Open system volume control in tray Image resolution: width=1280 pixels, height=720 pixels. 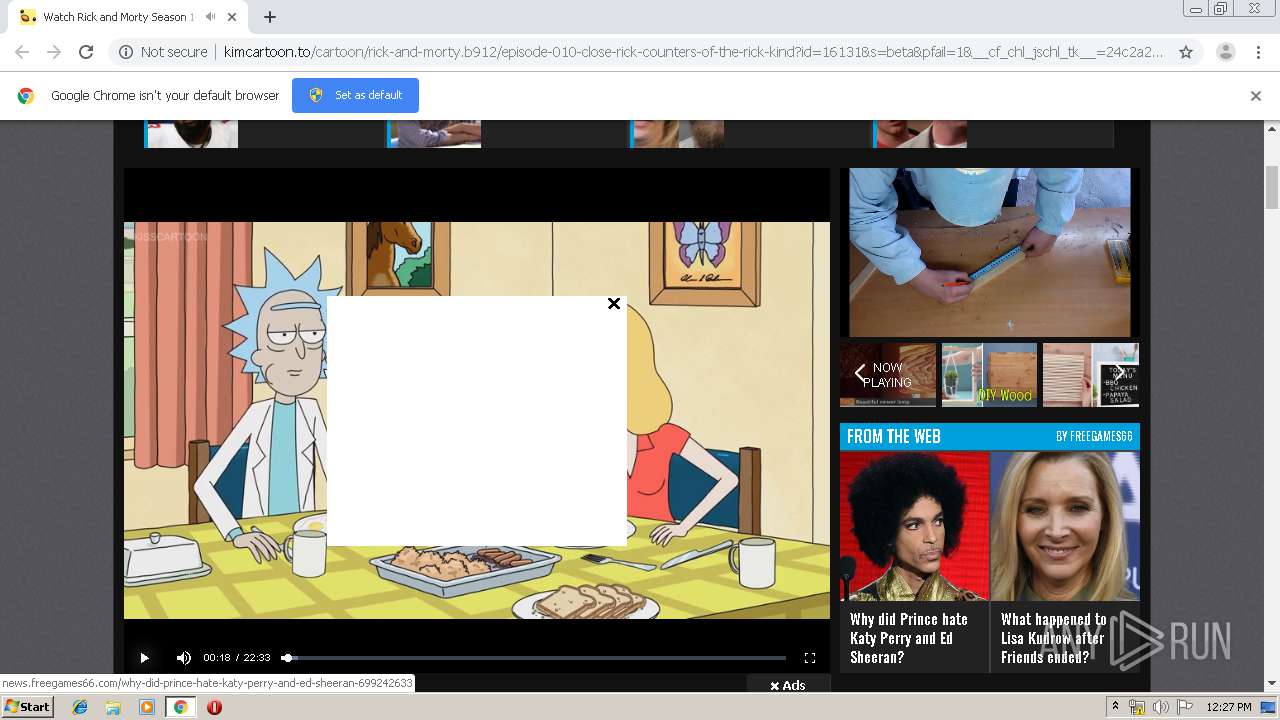[x=1160, y=707]
